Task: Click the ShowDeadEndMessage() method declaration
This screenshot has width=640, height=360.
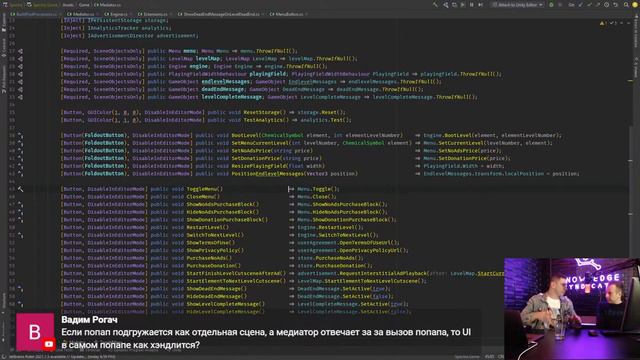Action: [x=216, y=289]
